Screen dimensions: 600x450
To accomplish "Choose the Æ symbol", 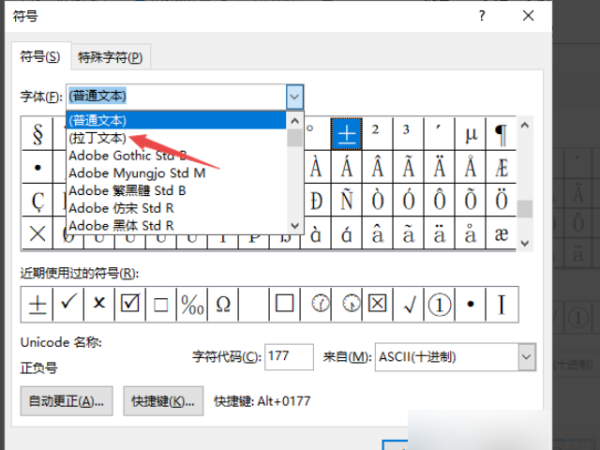I will (x=501, y=167).
